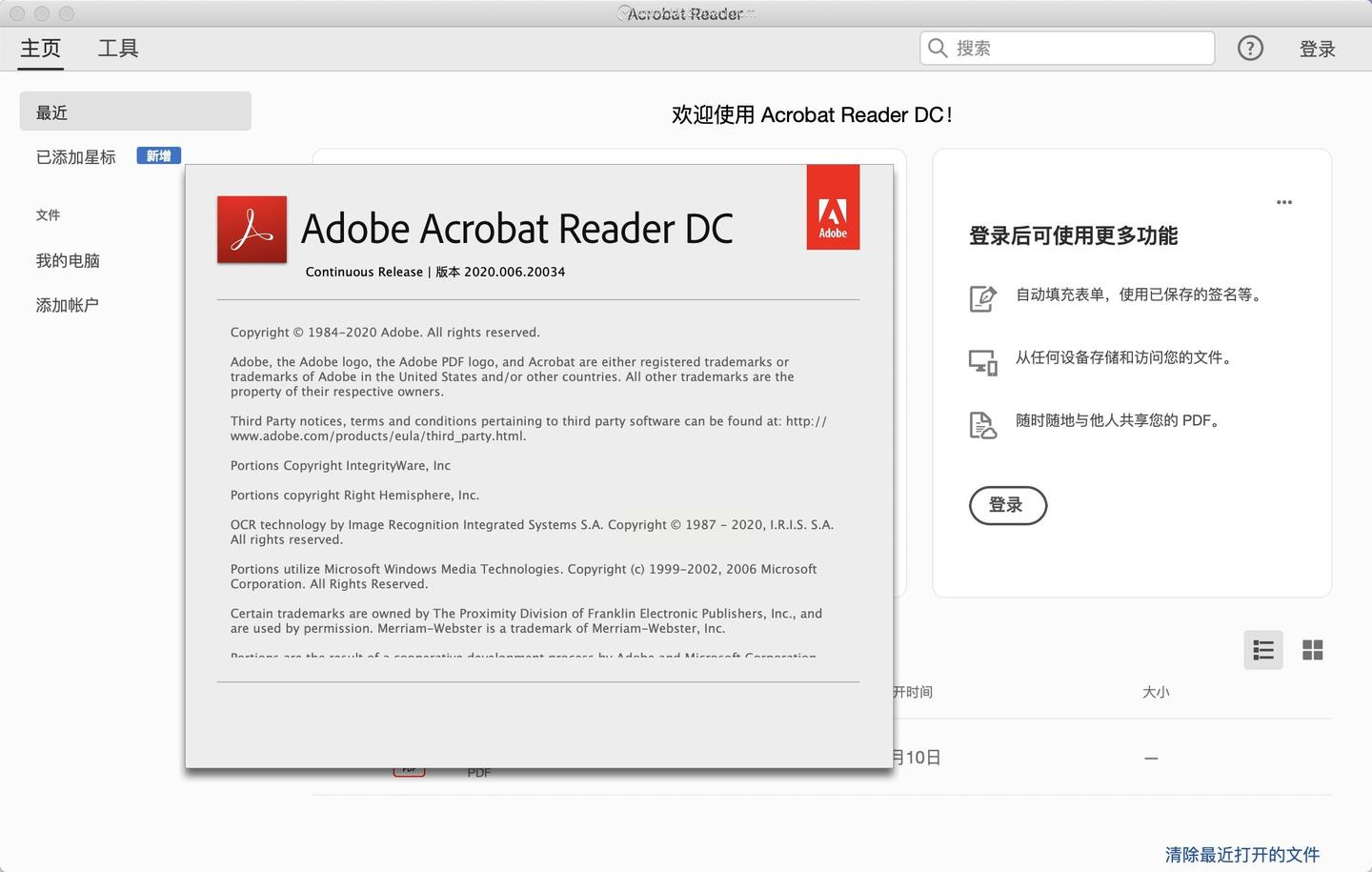Click the share PDF document icon
This screenshot has width=1372, height=872.
[x=983, y=425]
